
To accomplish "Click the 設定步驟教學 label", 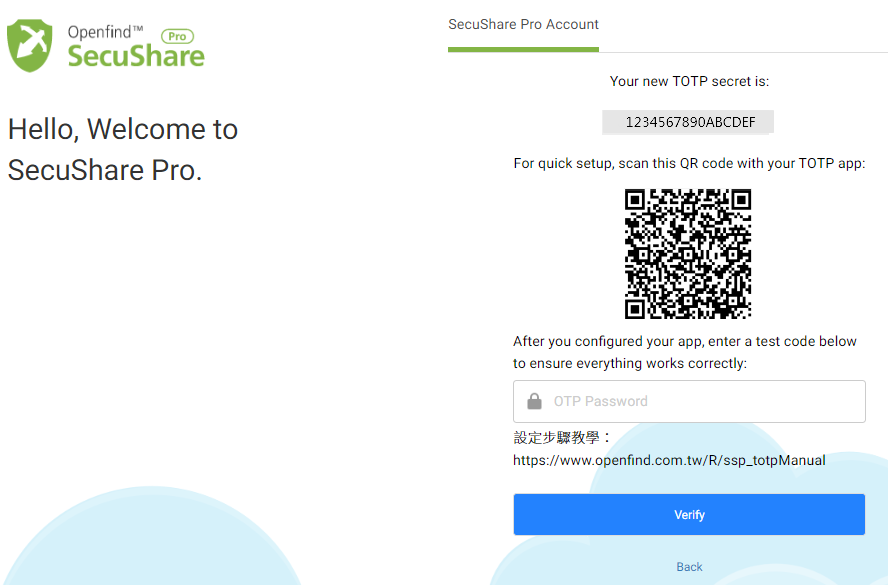I will click(562, 438).
